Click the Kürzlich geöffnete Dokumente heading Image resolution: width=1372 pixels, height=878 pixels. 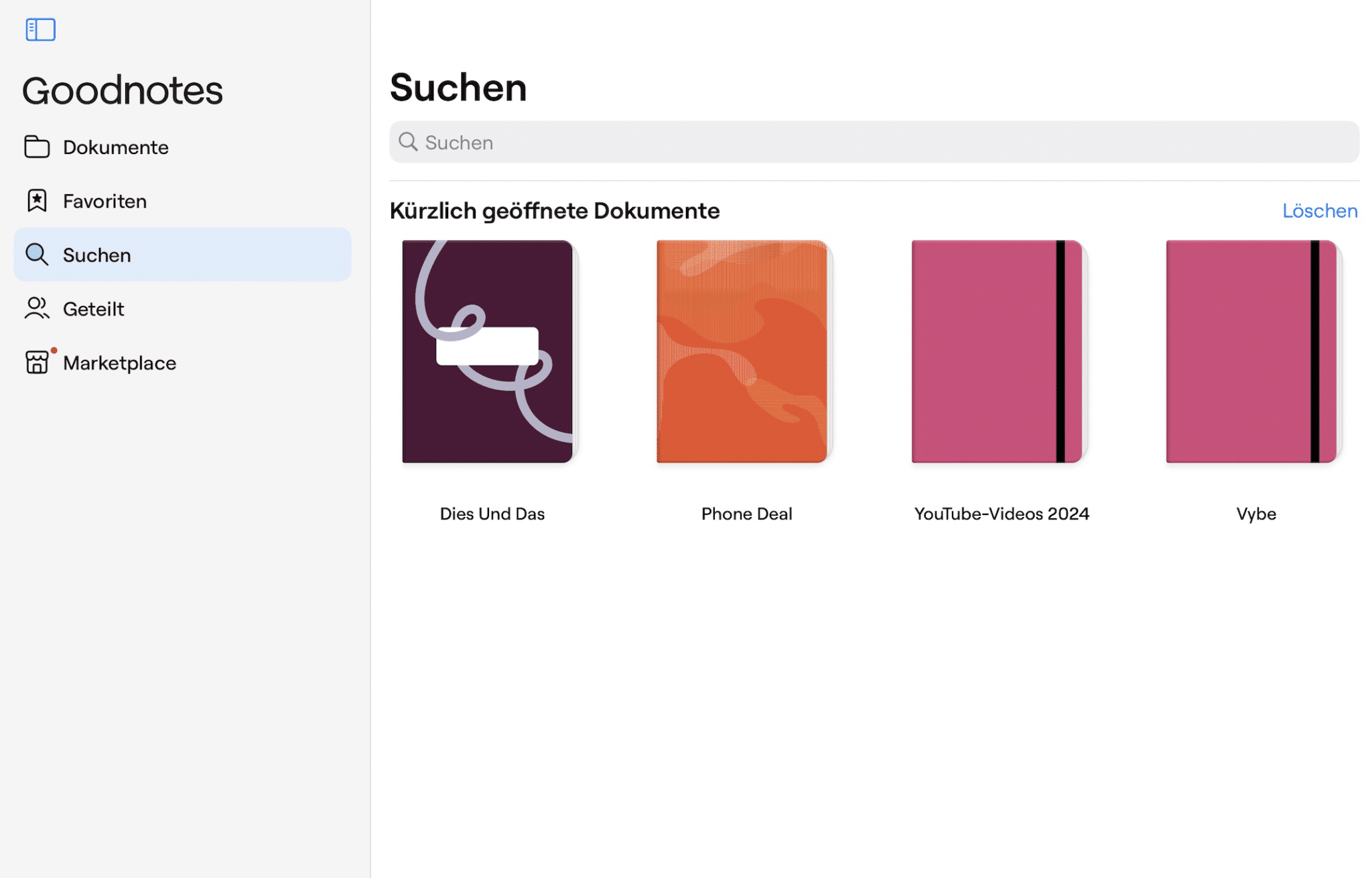(x=555, y=211)
